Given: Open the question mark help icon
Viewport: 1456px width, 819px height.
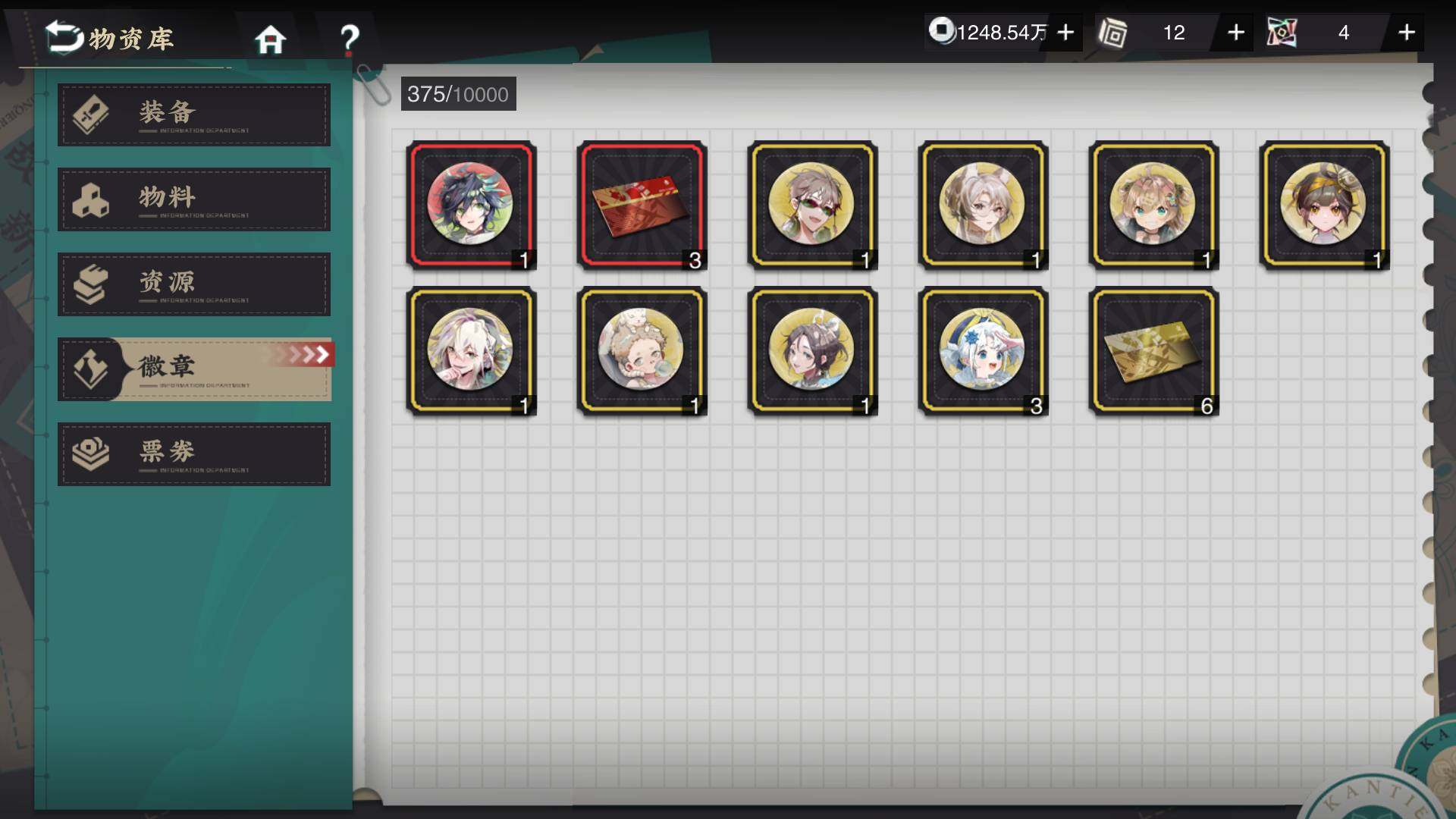Looking at the screenshot, I should (x=349, y=39).
